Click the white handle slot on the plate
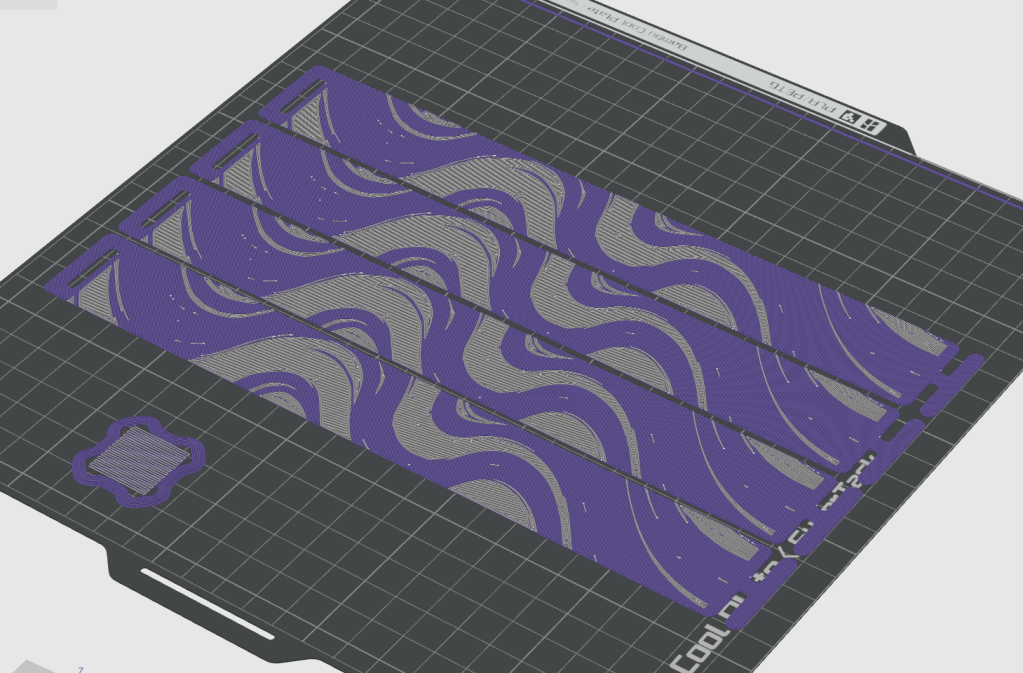Screen dimensions: 1023x673 coord(207,603)
